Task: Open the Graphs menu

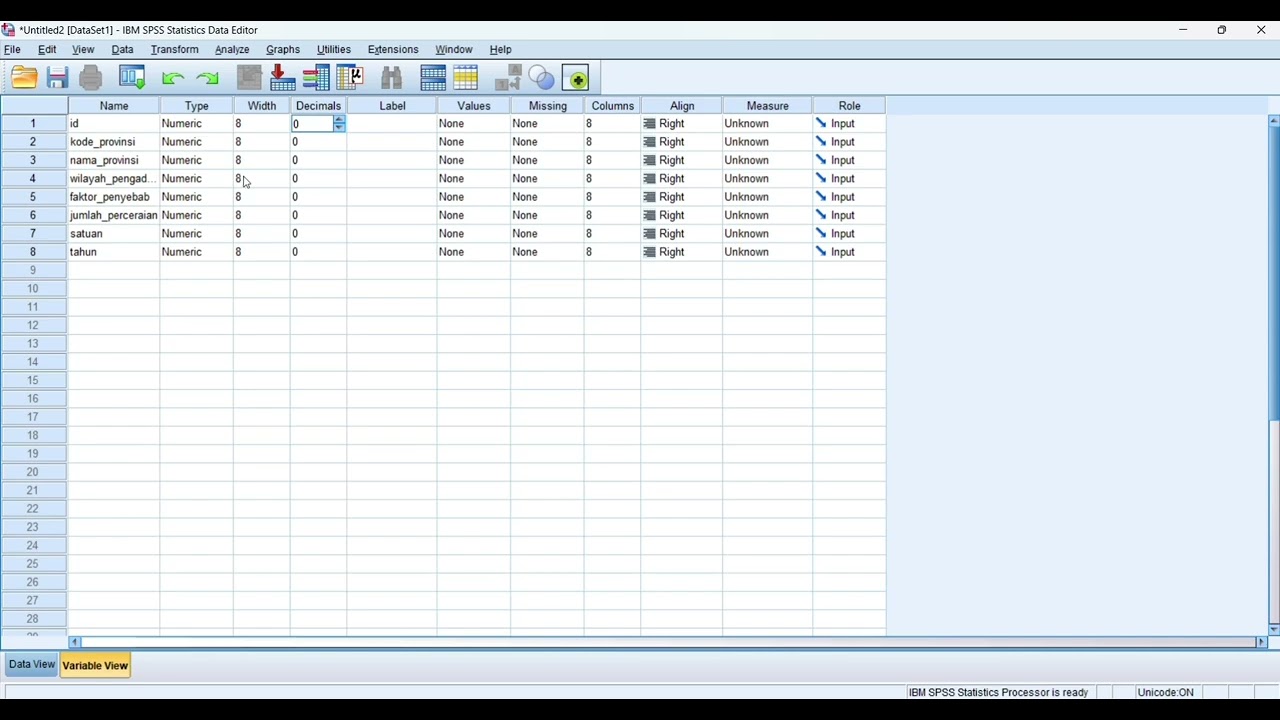Action: pyautogui.click(x=283, y=49)
